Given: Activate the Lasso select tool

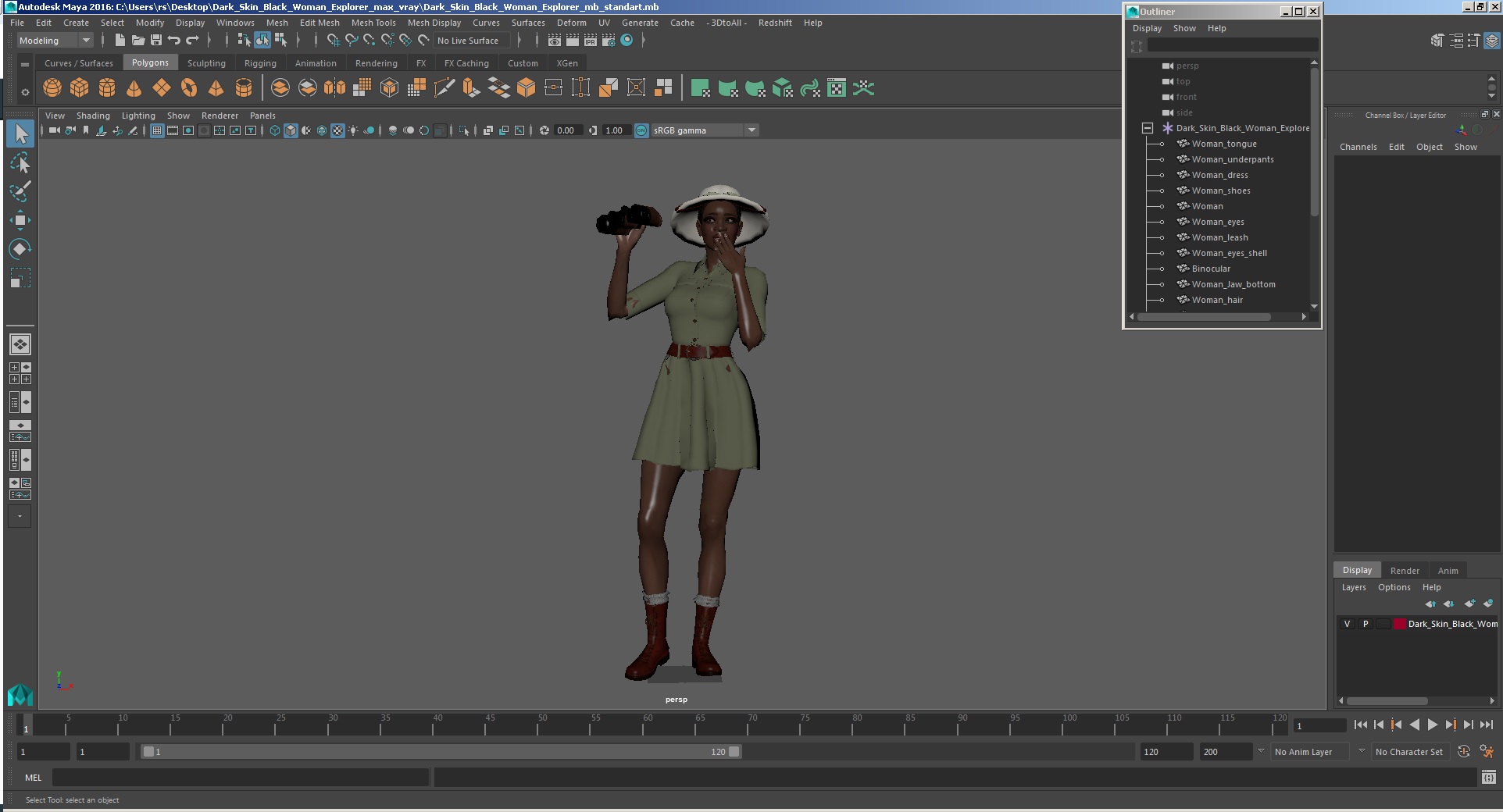Looking at the screenshot, I should [x=20, y=162].
